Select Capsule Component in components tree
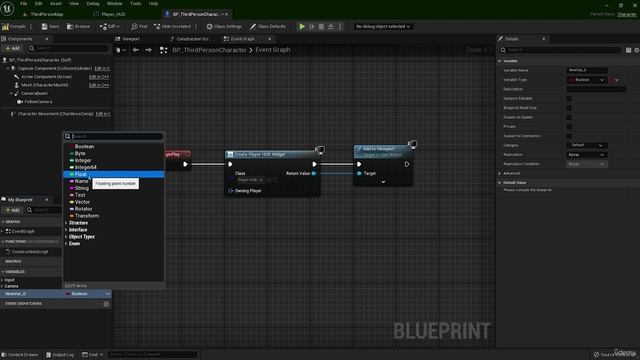640x360 pixels. (x=55, y=68)
